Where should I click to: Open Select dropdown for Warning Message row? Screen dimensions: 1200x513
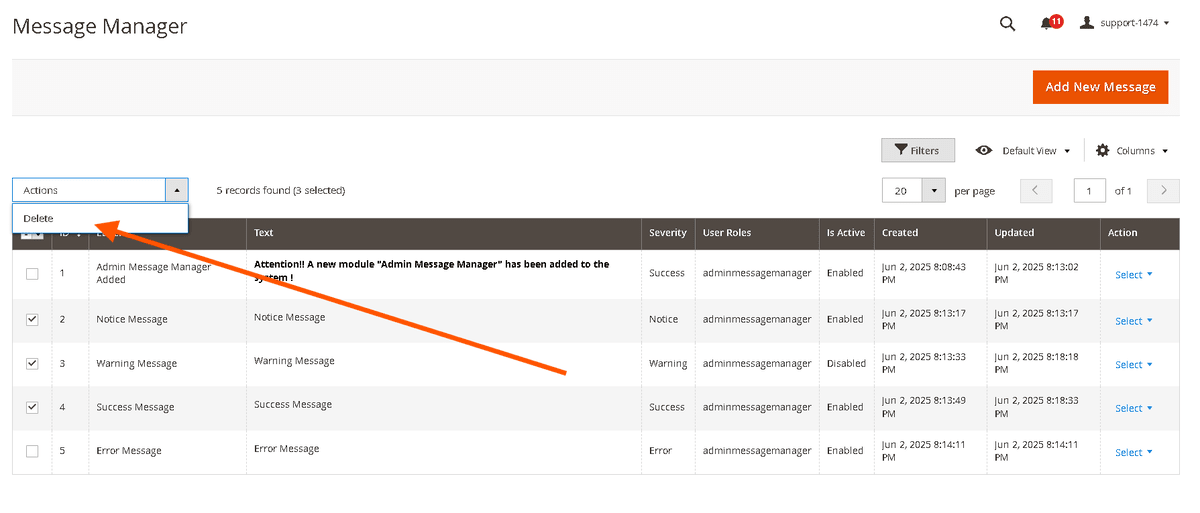[1133, 364]
